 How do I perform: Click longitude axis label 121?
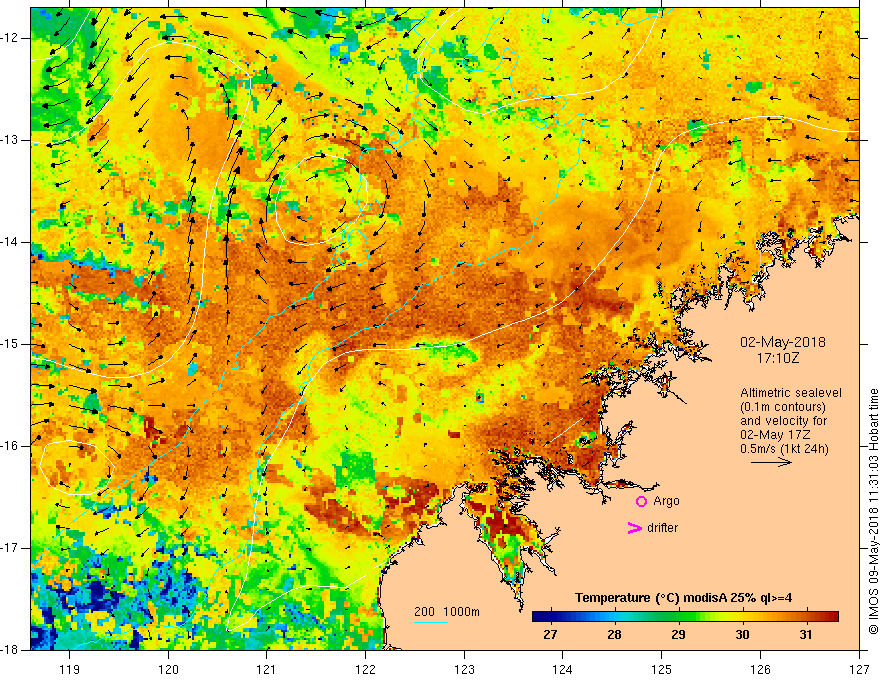[266, 669]
